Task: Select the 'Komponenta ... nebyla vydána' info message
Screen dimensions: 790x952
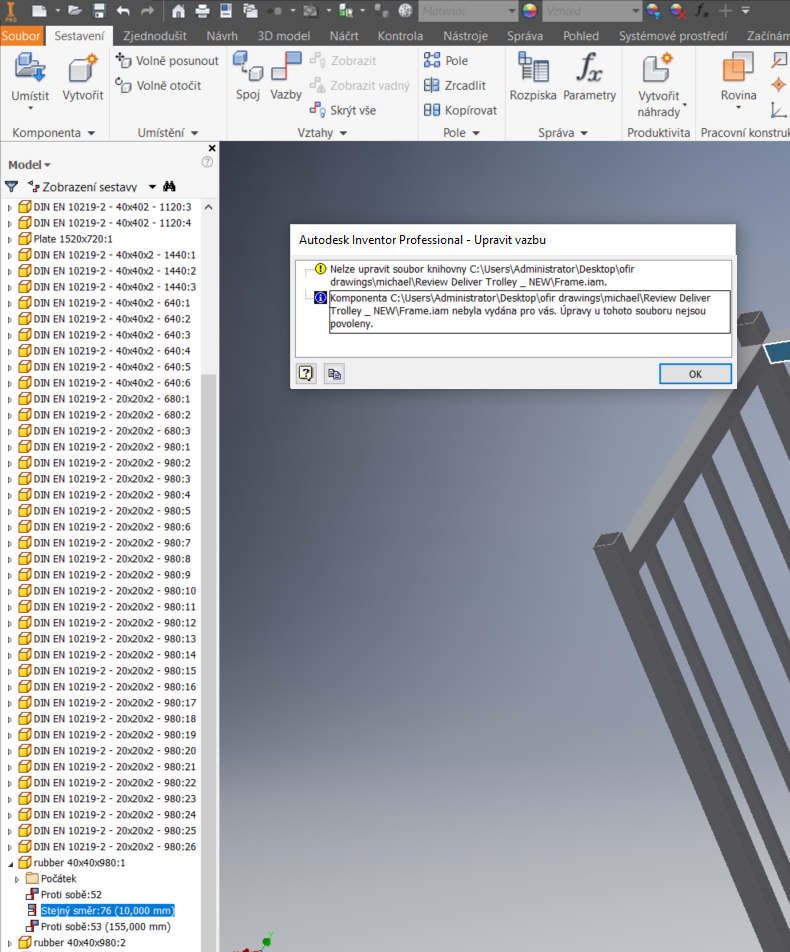Action: [x=529, y=311]
